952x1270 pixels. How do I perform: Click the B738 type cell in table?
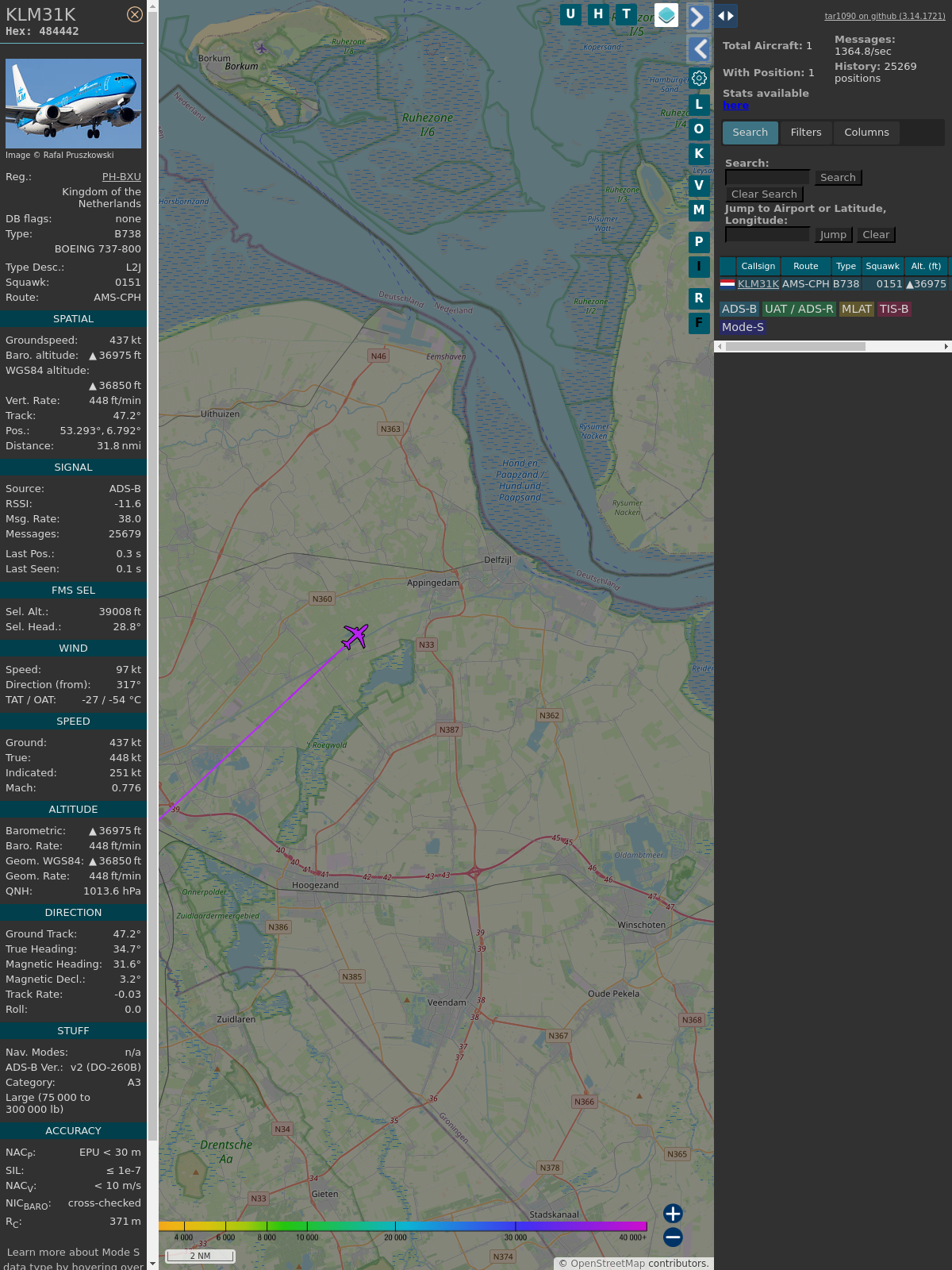846,284
